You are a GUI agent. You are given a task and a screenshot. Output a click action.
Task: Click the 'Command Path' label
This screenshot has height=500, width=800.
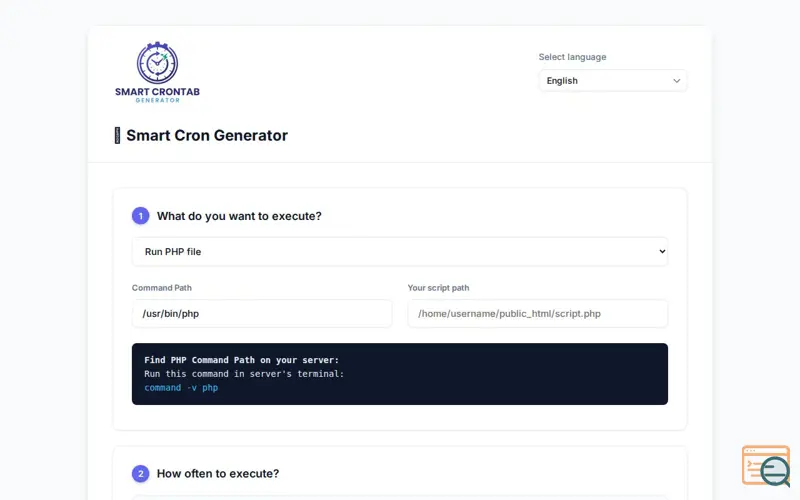(162, 288)
